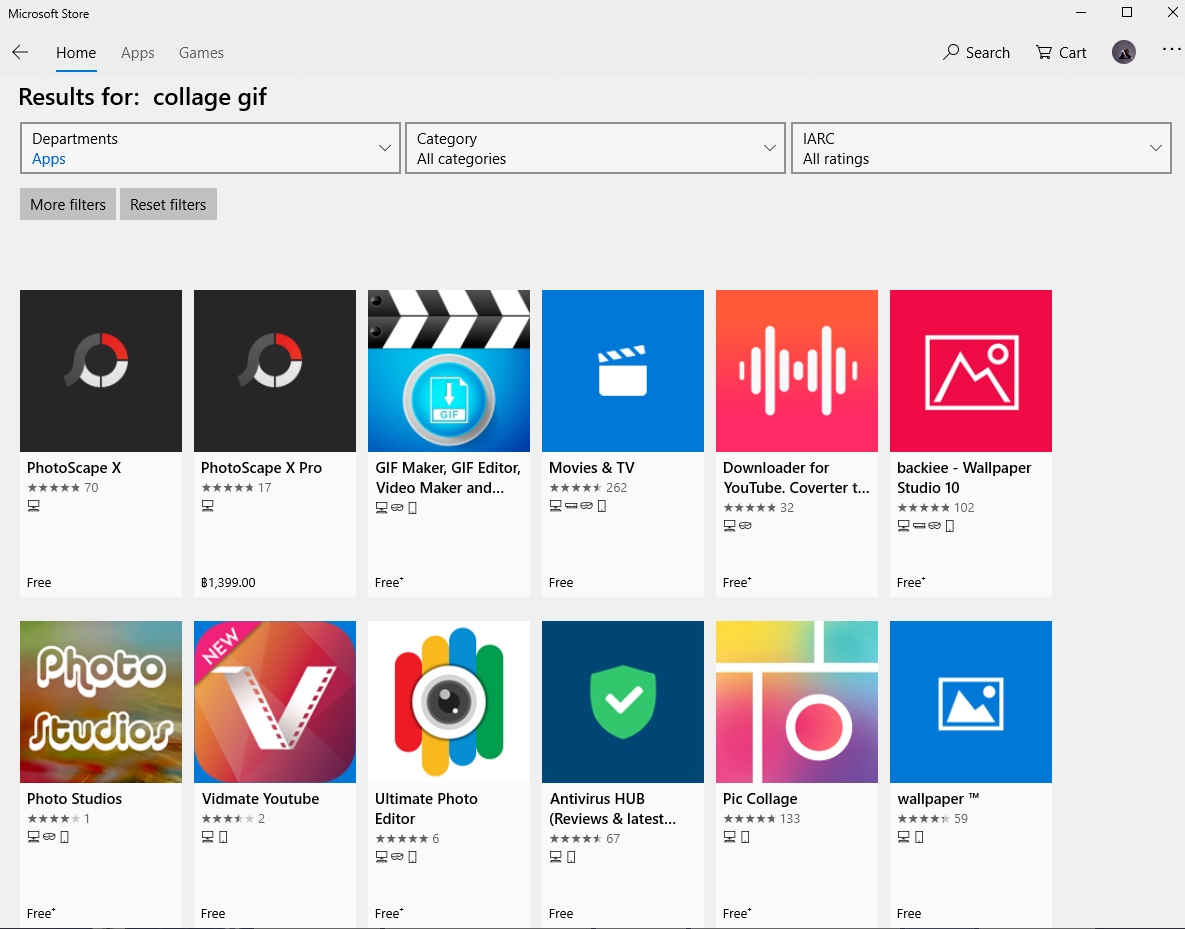Switch to the Apps tab
Screen dimensions: 1185x929
pos(138,53)
